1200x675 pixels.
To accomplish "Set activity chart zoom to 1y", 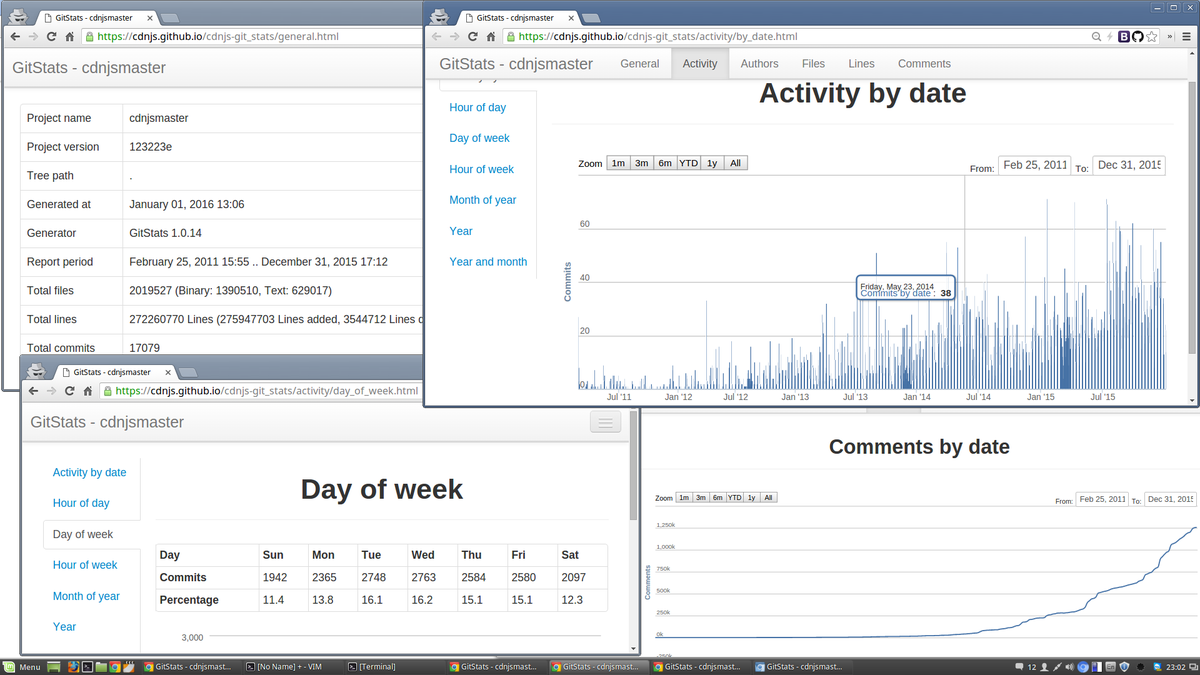I will [712, 163].
